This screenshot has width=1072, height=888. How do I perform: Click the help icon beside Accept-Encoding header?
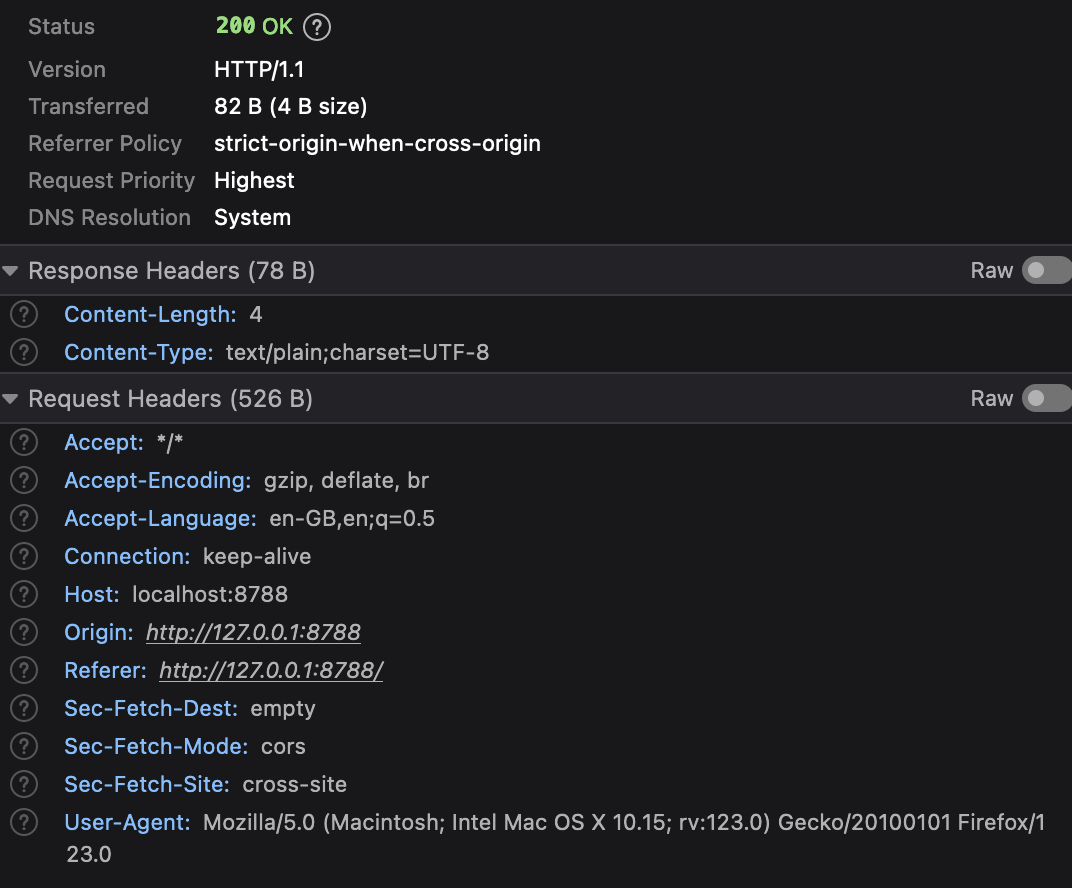pyautogui.click(x=23, y=481)
